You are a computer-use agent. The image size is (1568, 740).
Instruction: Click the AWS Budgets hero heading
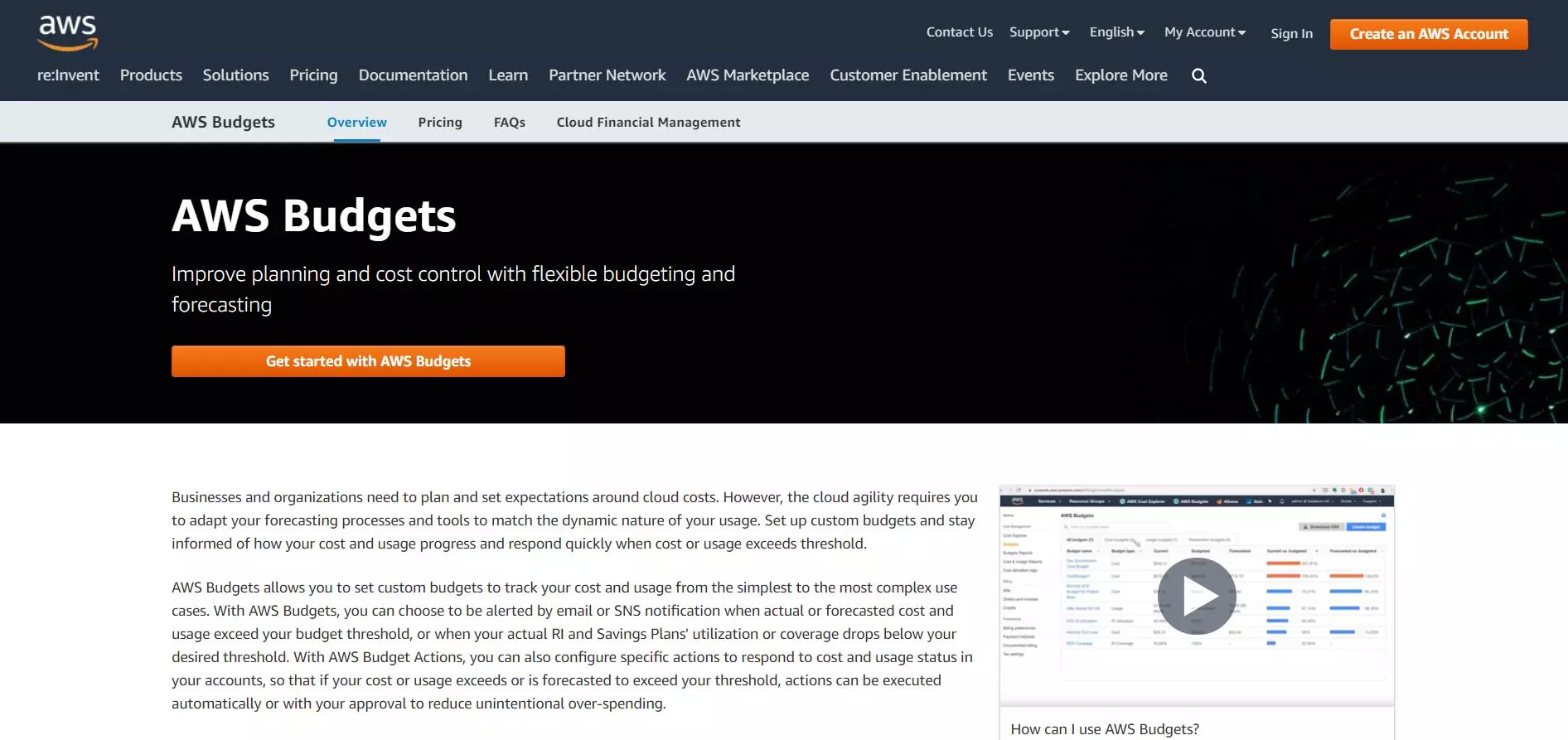coord(313,216)
